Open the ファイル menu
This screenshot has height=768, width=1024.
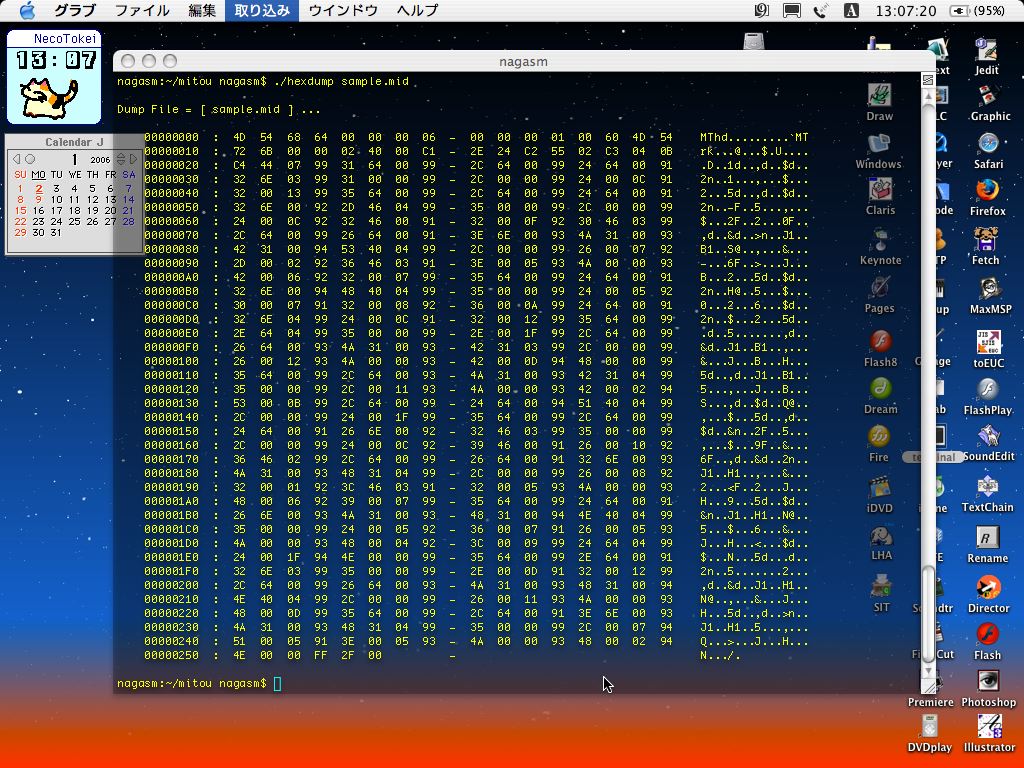click(141, 10)
